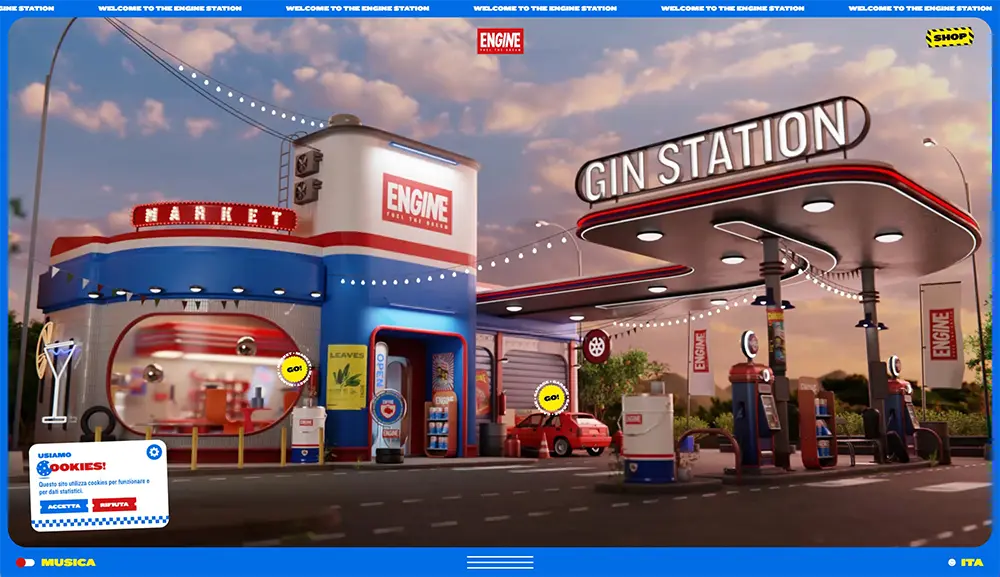
Task: Click the GO! hotspot on the market window
Action: [x=295, y=369]
